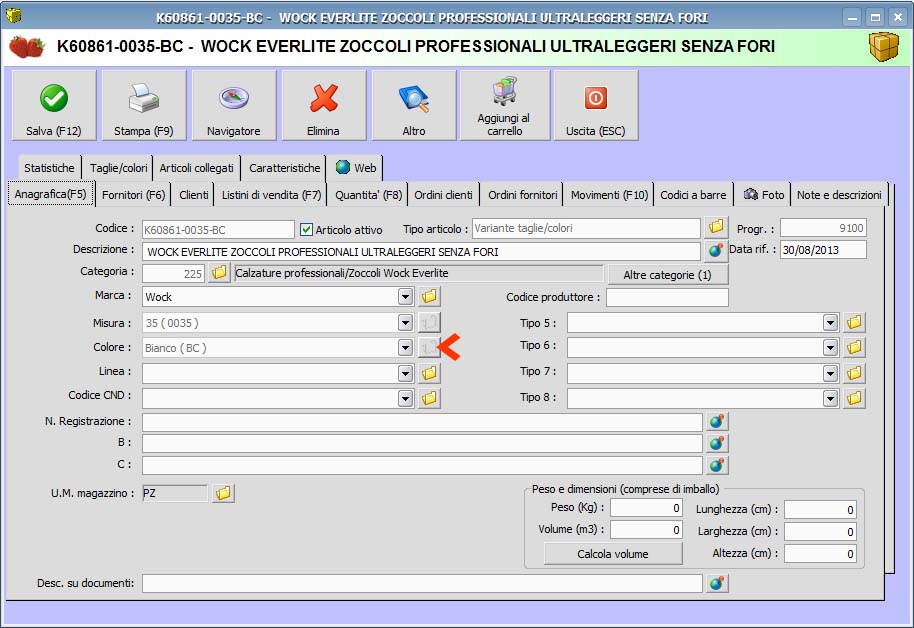Open the Caratteristiche tab
Image resolution: width=914 pixels, height=628 pixels.
coord(284,168)
